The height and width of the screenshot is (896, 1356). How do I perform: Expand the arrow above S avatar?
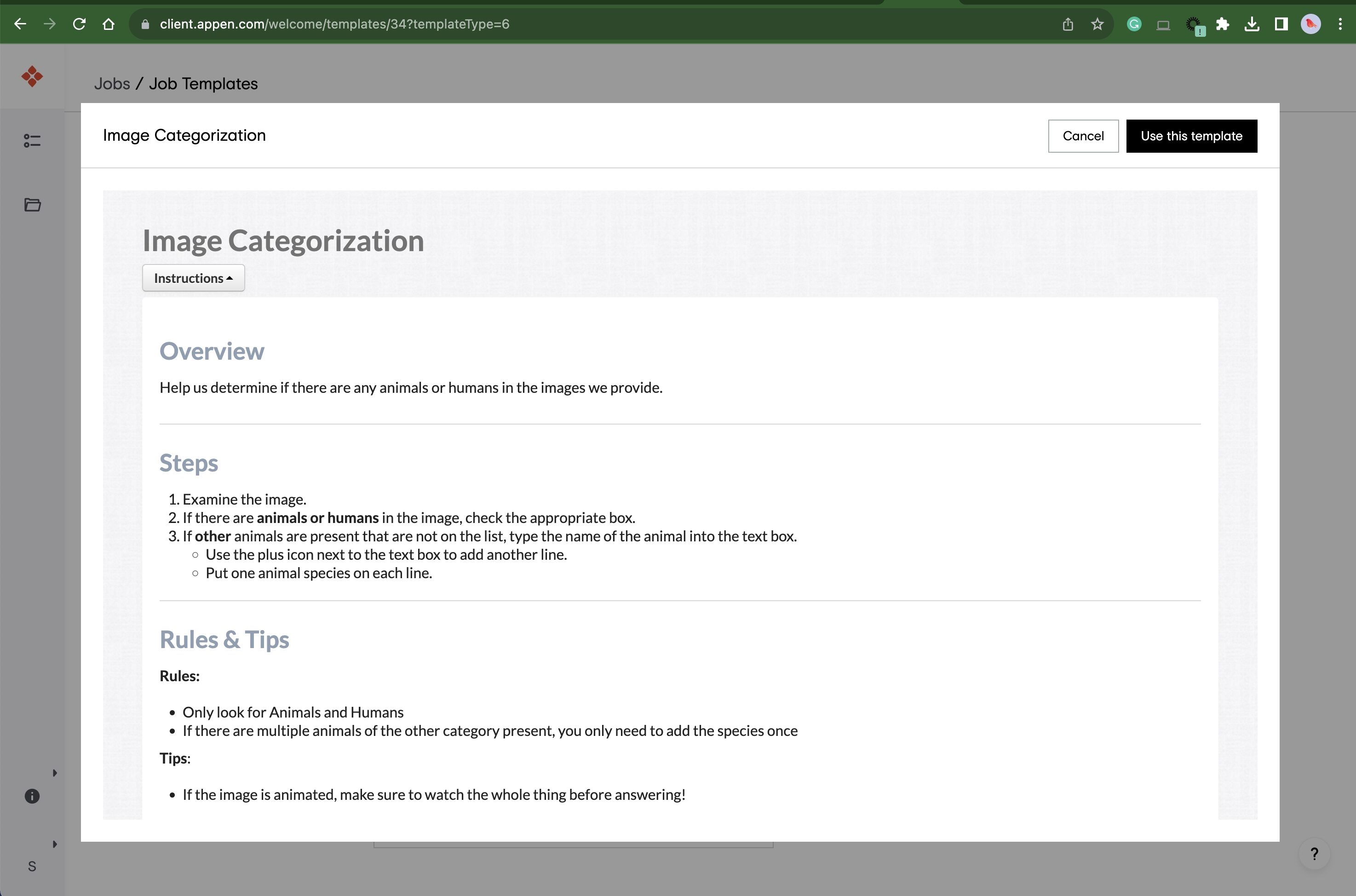point(55,844)
